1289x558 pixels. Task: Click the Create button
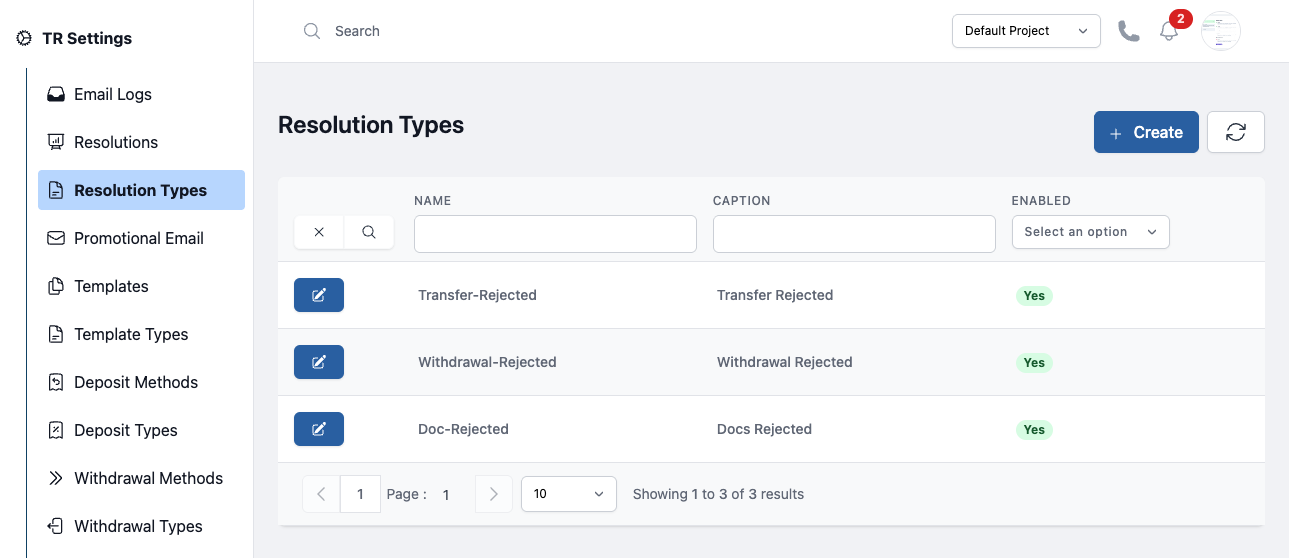(x=1146, y=132)
